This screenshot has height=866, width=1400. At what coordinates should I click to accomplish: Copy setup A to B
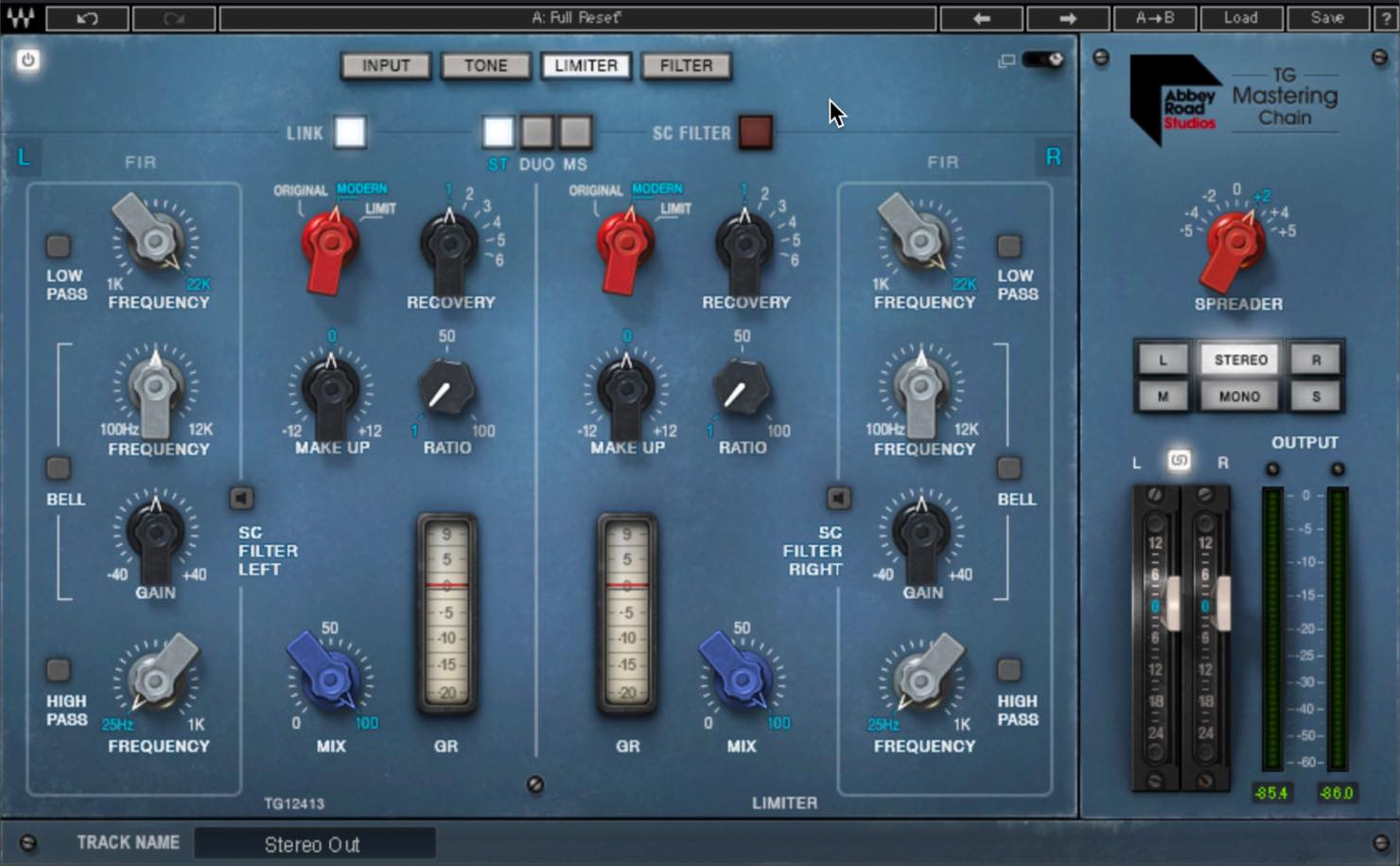1154,18
